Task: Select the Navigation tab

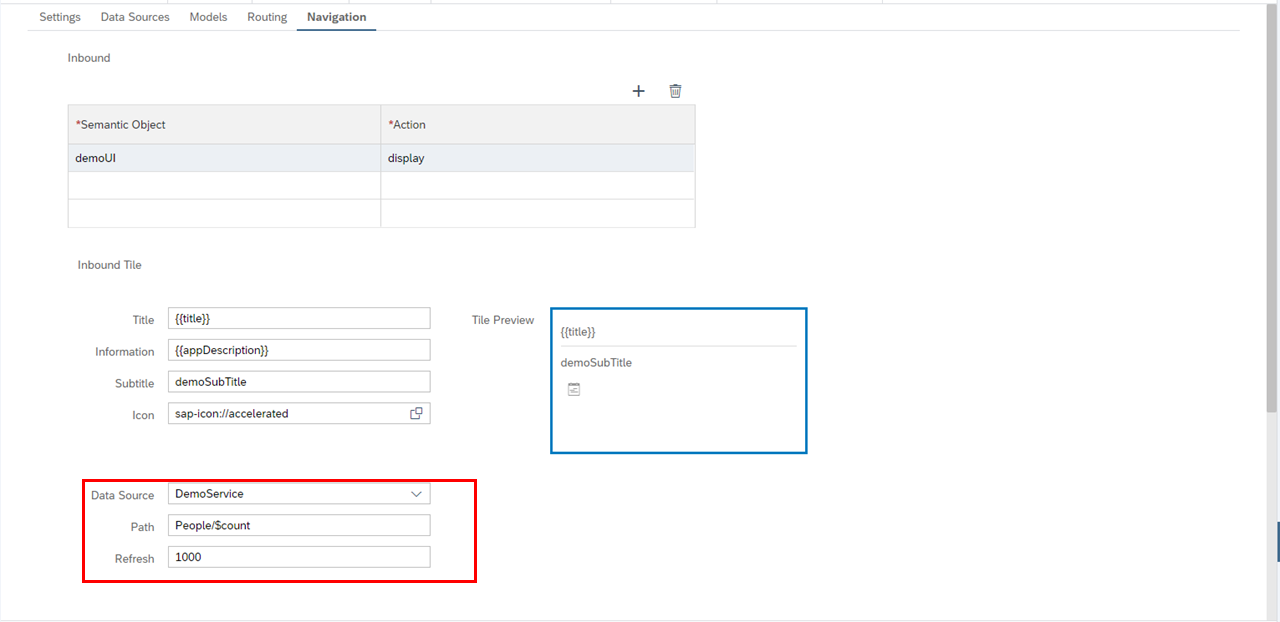Action: 336,17
